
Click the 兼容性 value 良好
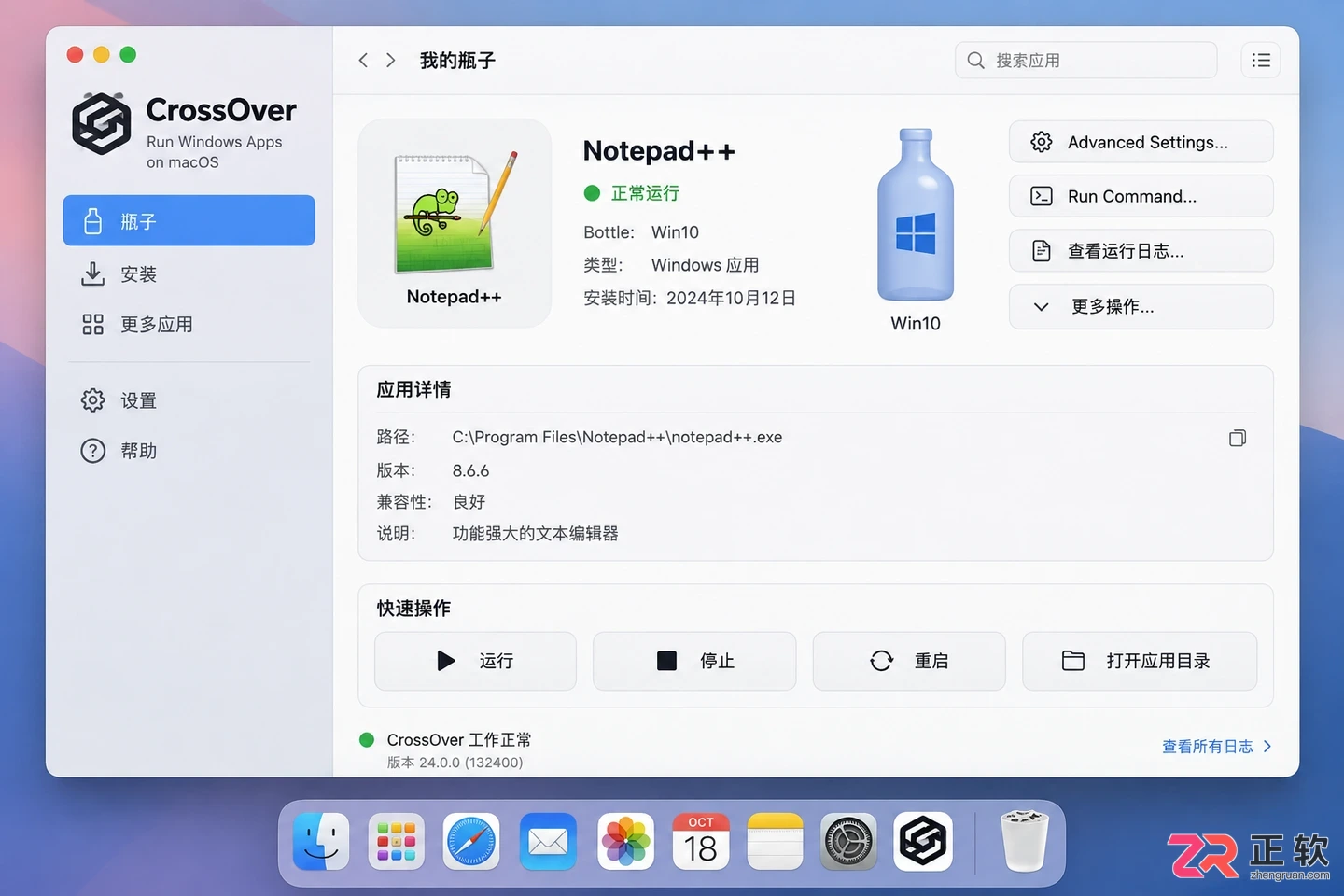469,502
